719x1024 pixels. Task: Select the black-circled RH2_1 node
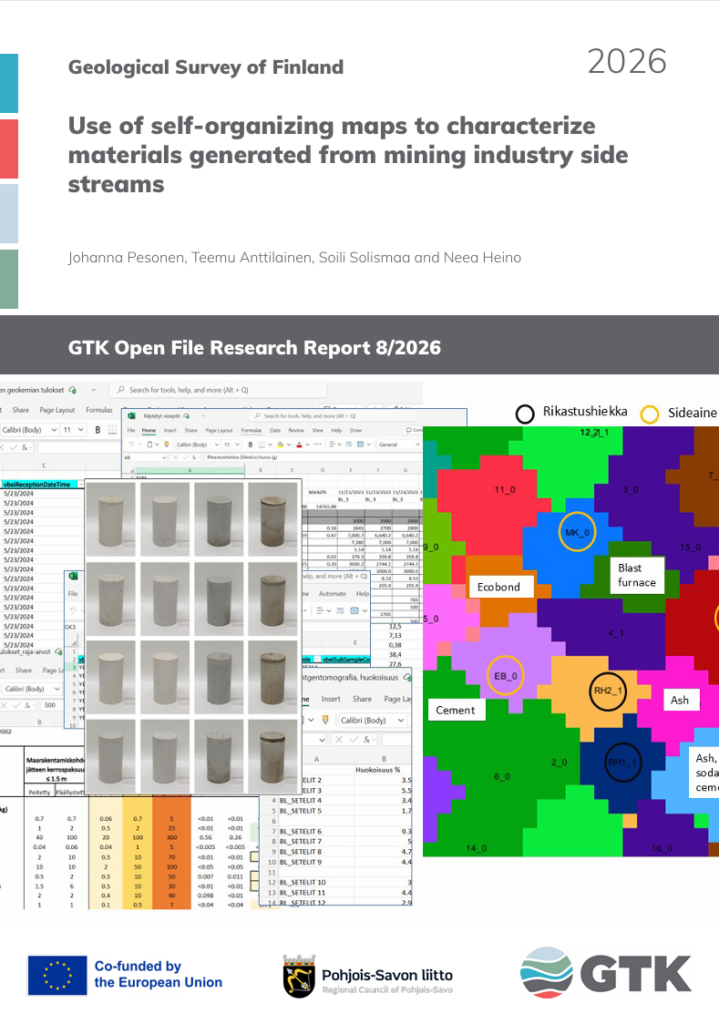(605, 691)
